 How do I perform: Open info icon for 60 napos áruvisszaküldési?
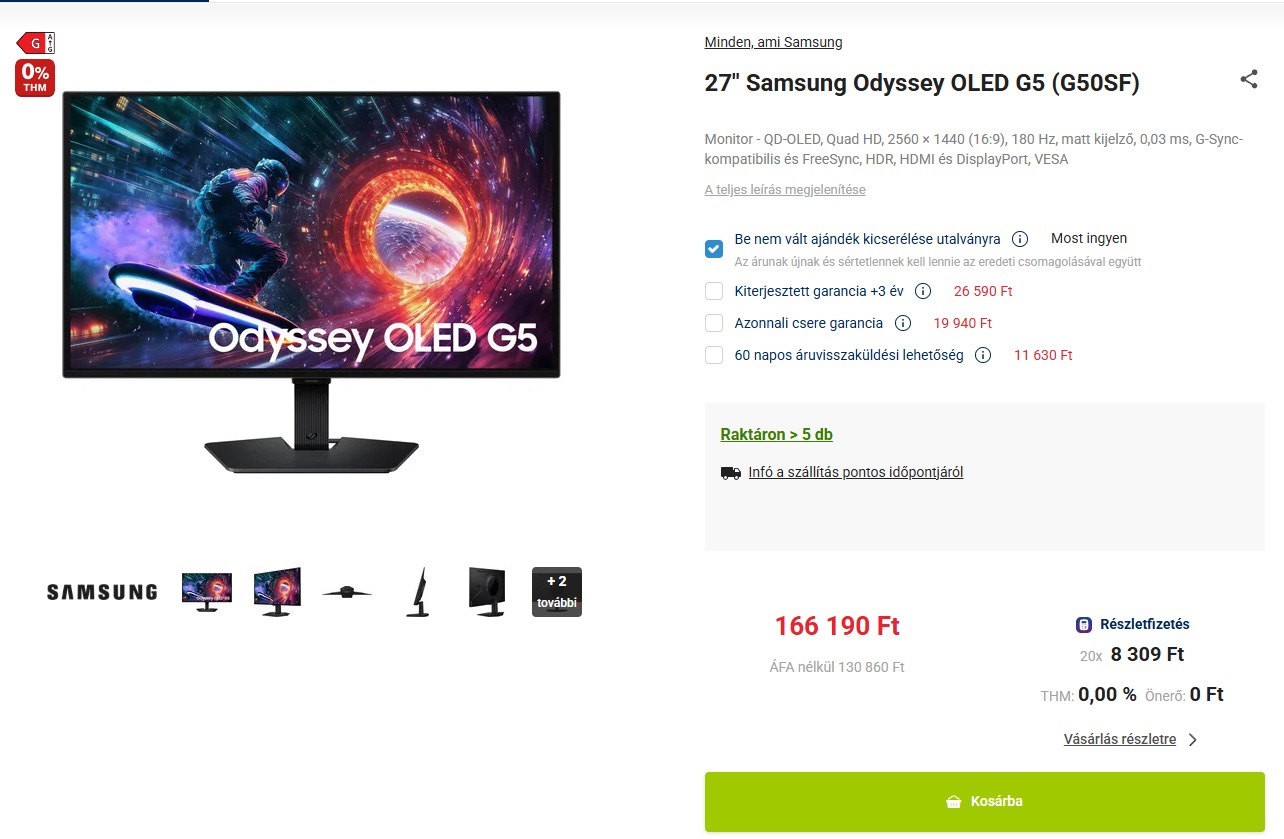coord(983,355)
